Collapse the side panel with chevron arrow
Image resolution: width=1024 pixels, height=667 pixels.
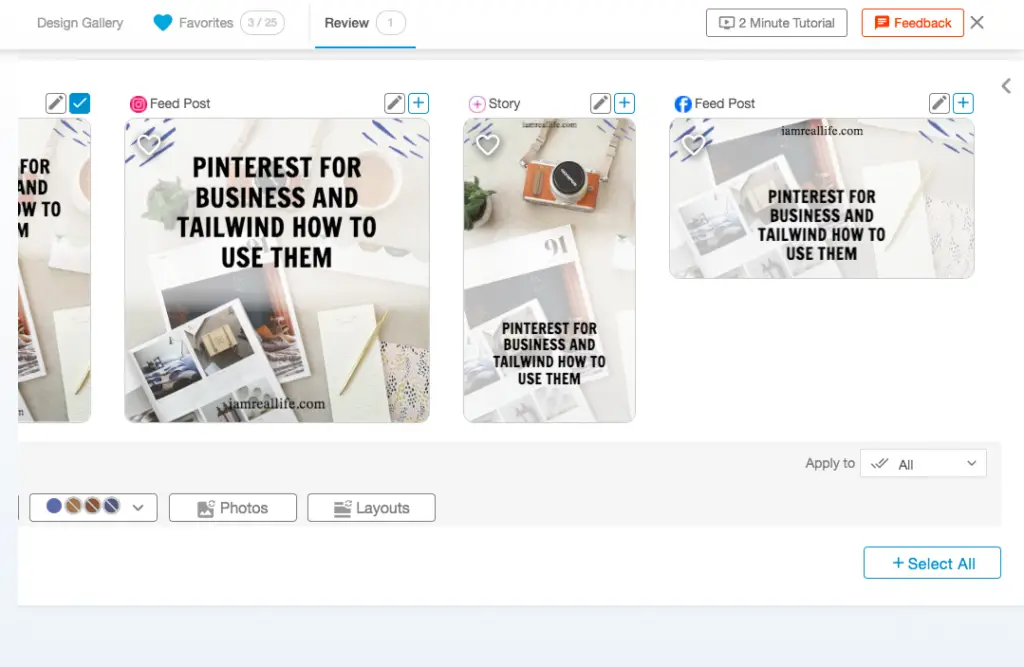click(x=1006, y=86)
